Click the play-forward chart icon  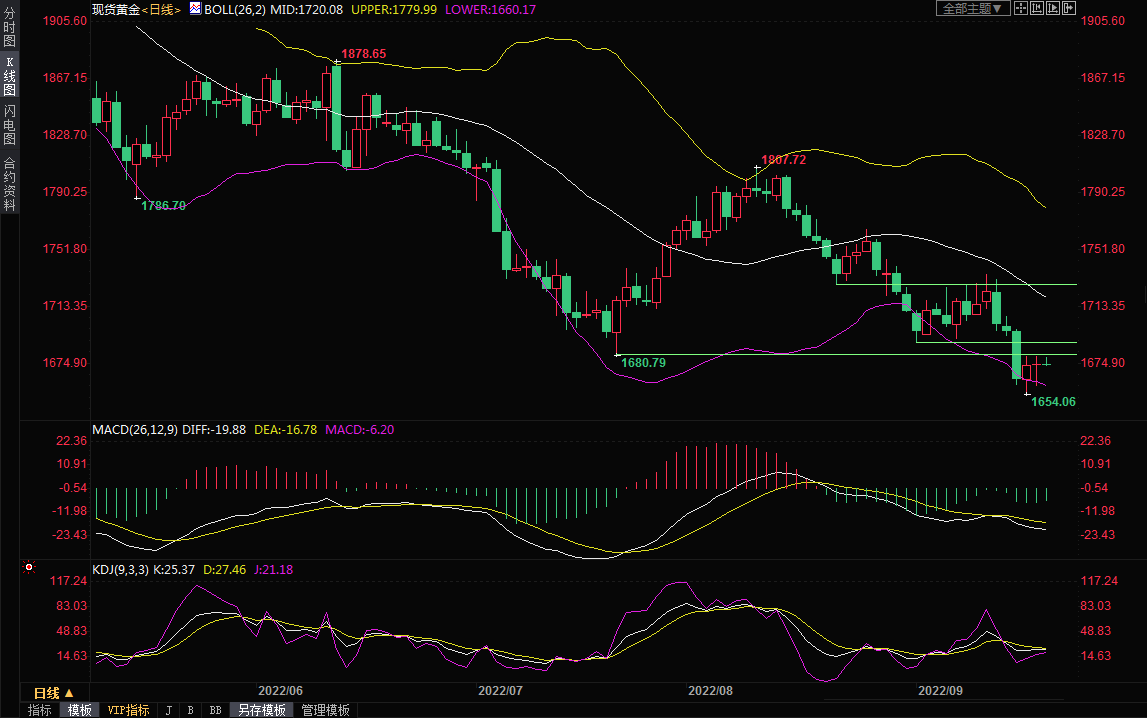[x=1053, y=8]
